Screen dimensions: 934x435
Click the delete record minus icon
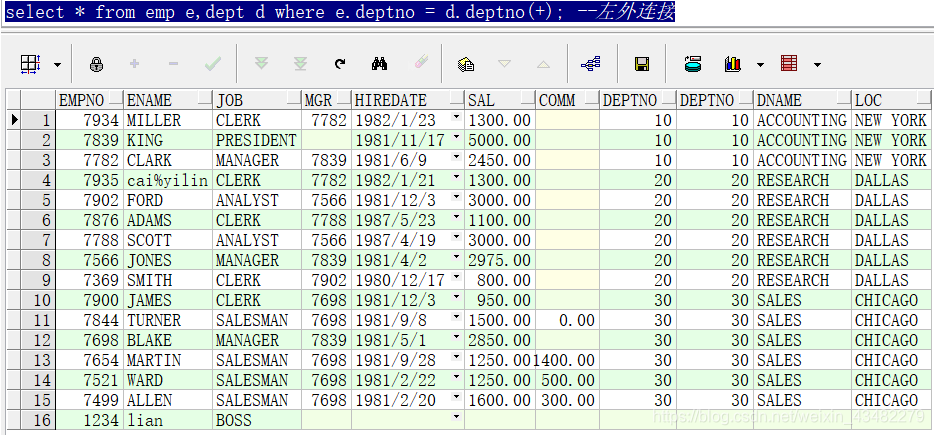point(173,64)
